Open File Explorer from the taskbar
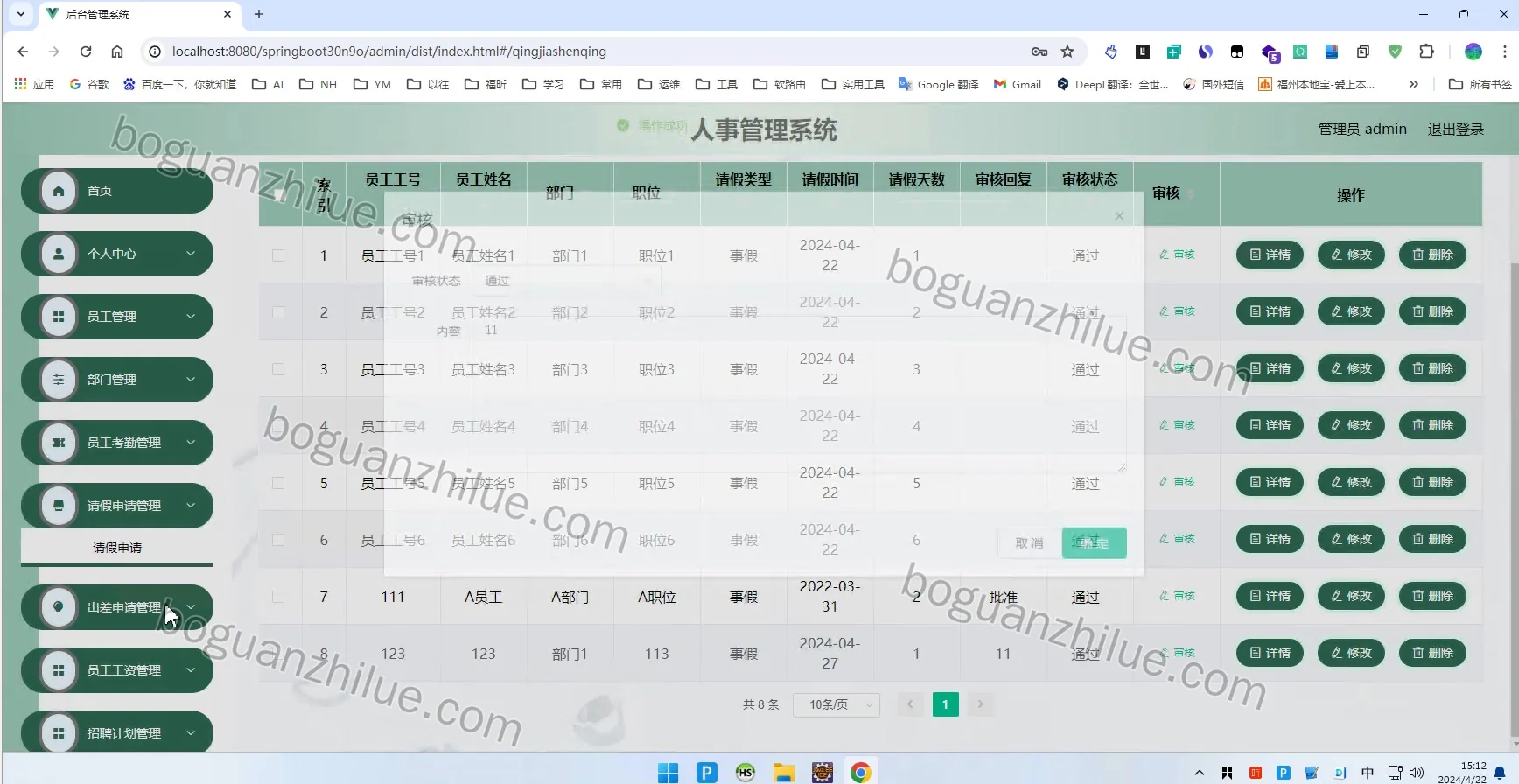This screenshot has height=784, width=1519. [x=783, y=773]
